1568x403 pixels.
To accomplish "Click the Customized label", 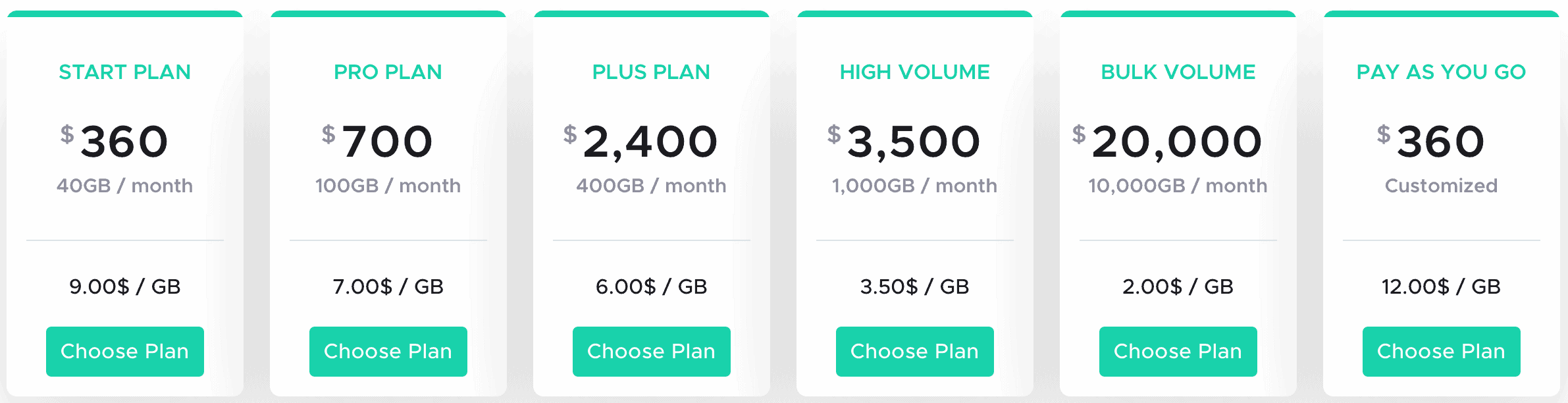I will [x=1442, y=186].
